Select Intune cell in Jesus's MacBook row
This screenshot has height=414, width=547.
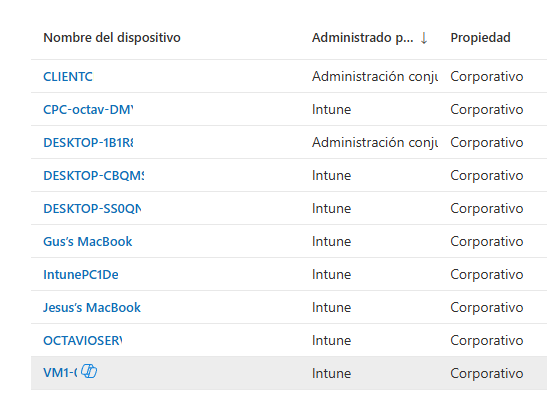331,307
